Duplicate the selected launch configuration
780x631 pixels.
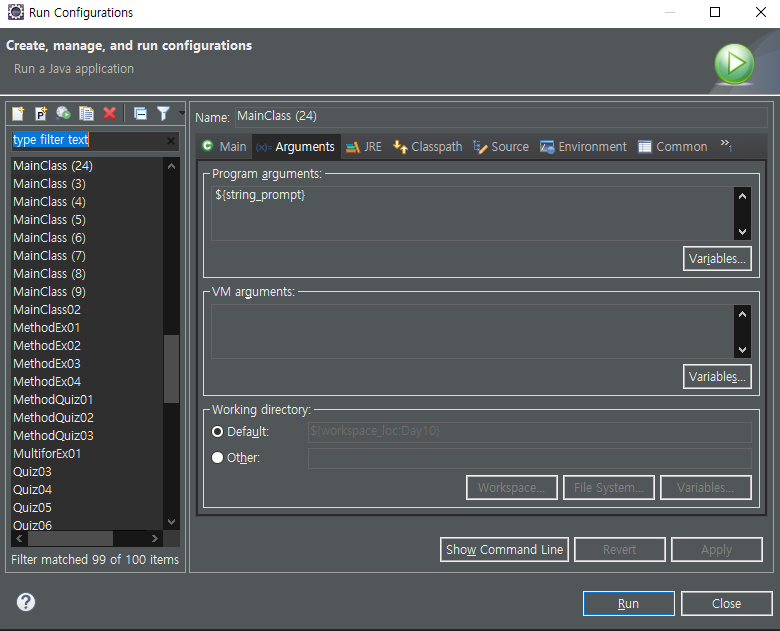click(87, 114)
